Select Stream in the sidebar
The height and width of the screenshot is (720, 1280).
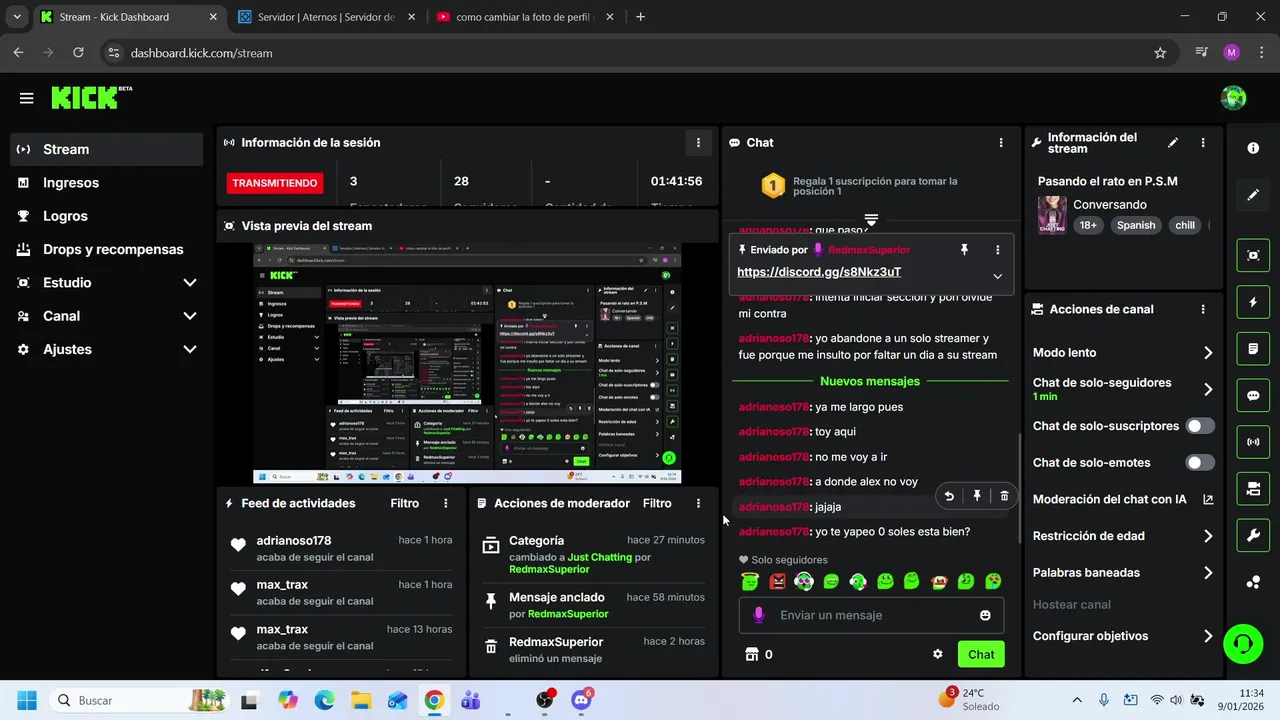point(107,149)
